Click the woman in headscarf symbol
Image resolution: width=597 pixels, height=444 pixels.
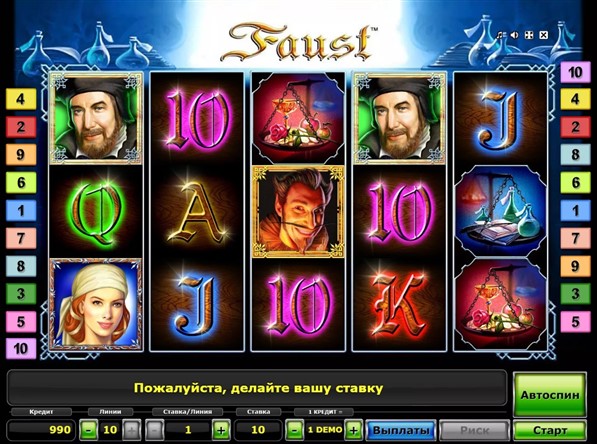pos(95,305)
